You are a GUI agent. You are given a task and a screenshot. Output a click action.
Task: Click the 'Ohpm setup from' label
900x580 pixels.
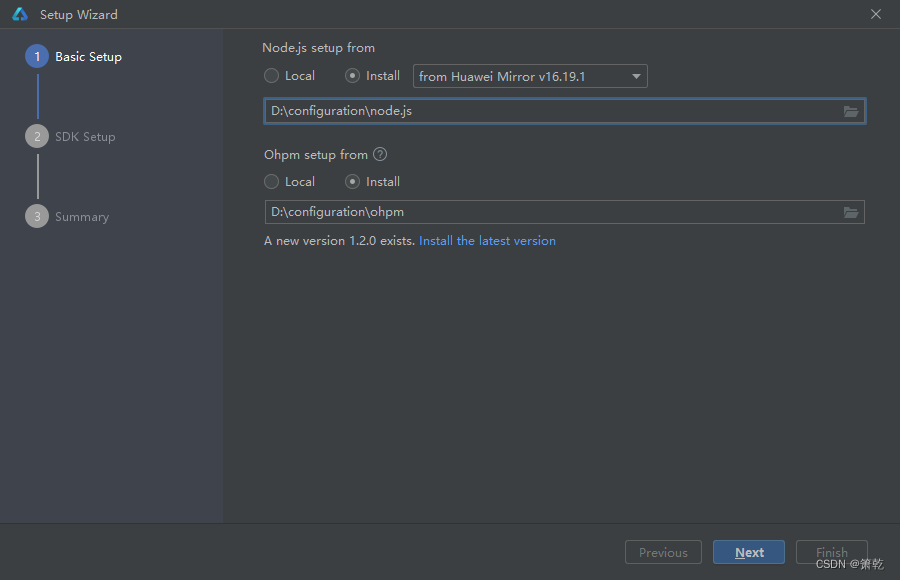coord(316,155)
